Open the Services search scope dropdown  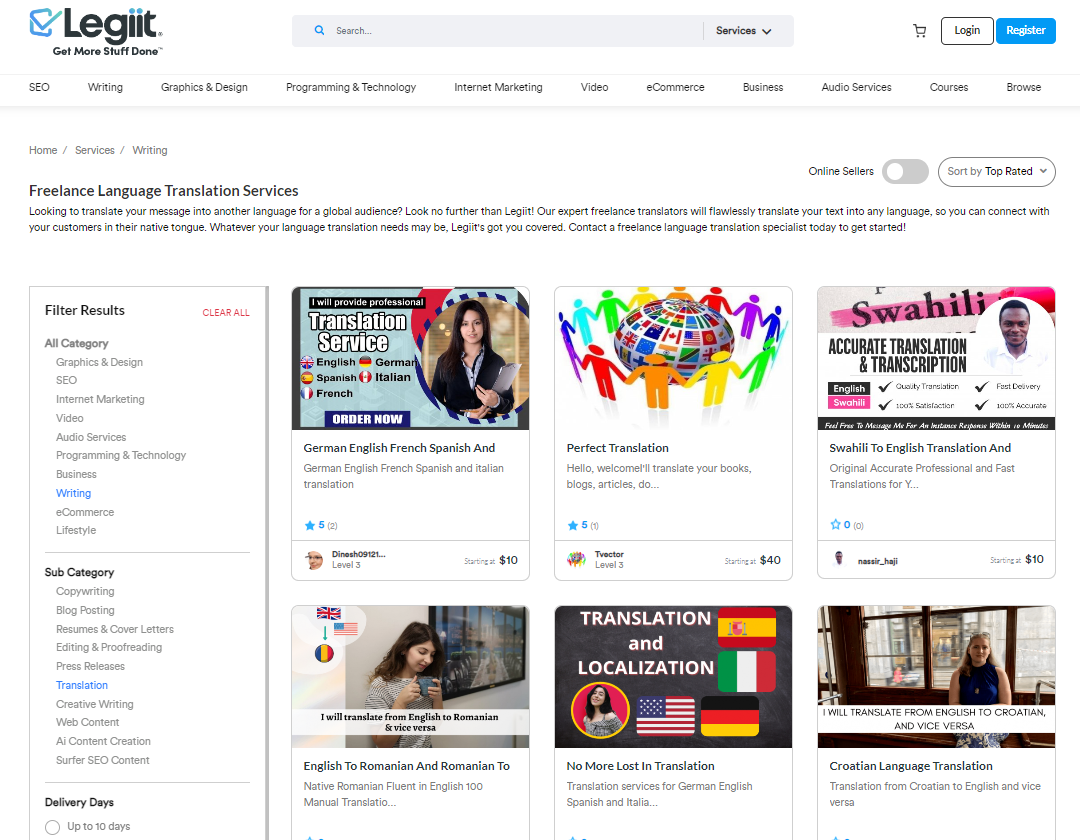744,31
